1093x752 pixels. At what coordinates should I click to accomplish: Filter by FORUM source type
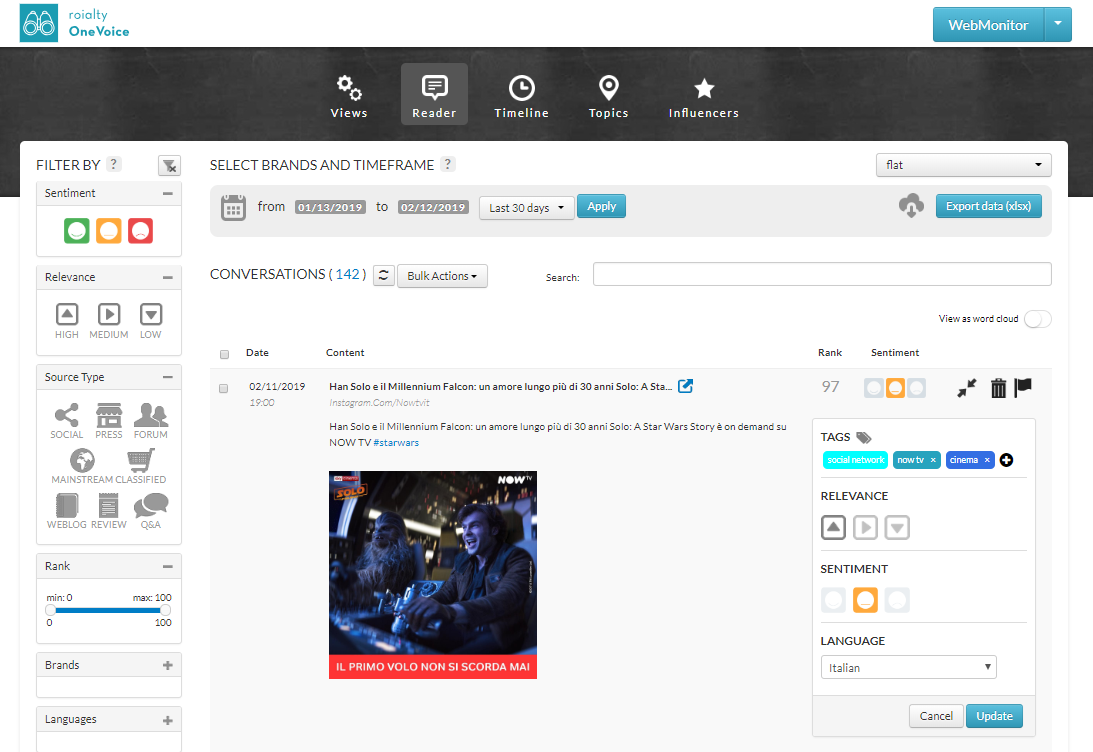[151, 421]
